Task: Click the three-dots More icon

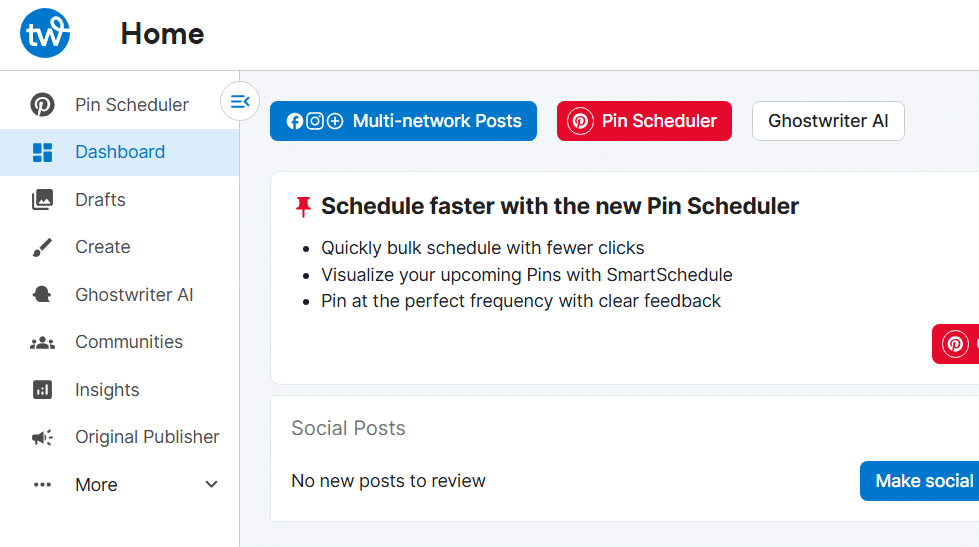Action: tap(42, 485)
